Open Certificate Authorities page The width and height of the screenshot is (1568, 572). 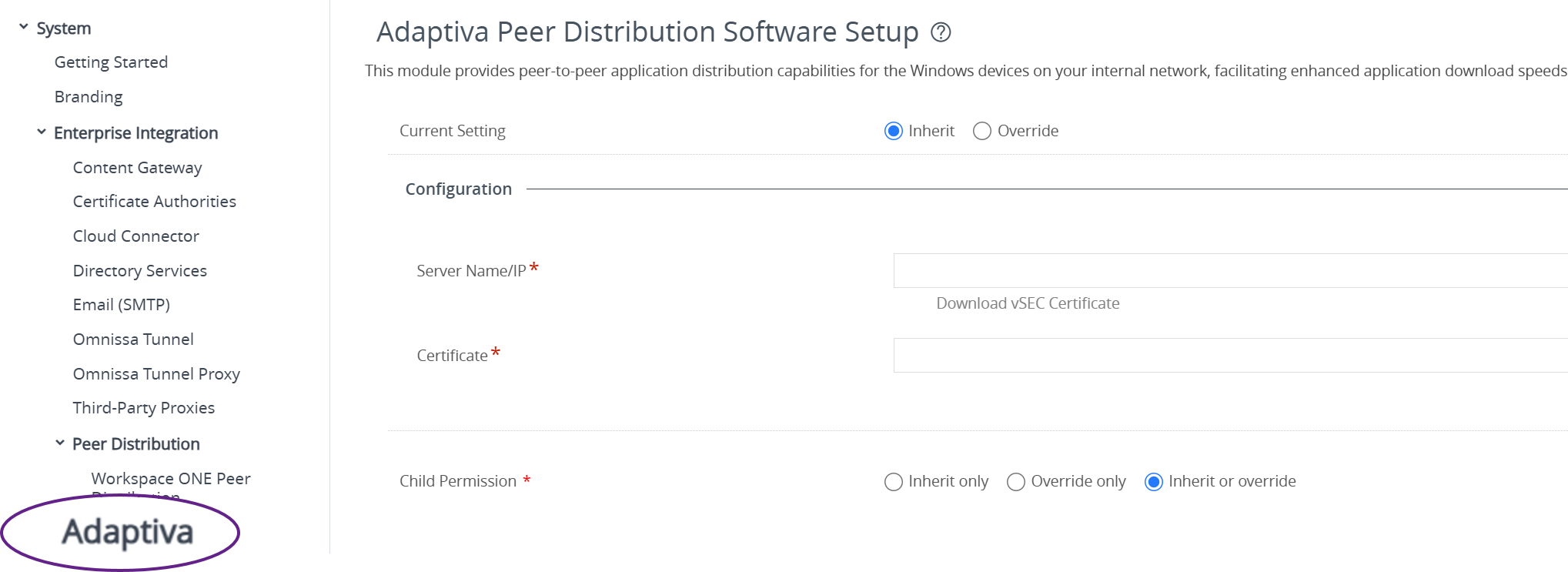[x=154, y=202]
